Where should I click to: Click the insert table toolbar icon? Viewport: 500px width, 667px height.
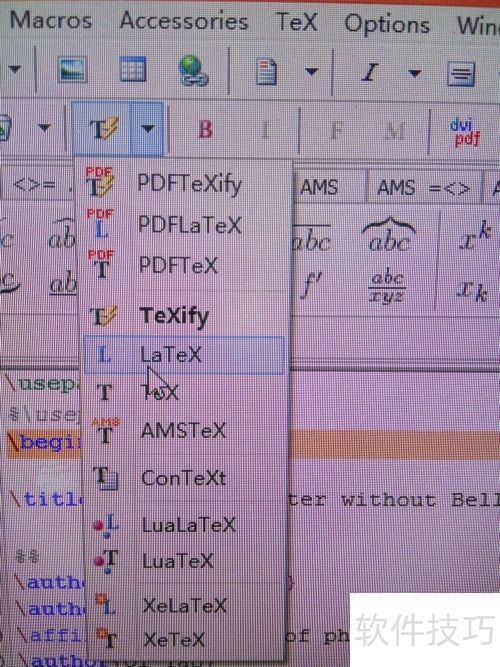(x=133, y=69)
